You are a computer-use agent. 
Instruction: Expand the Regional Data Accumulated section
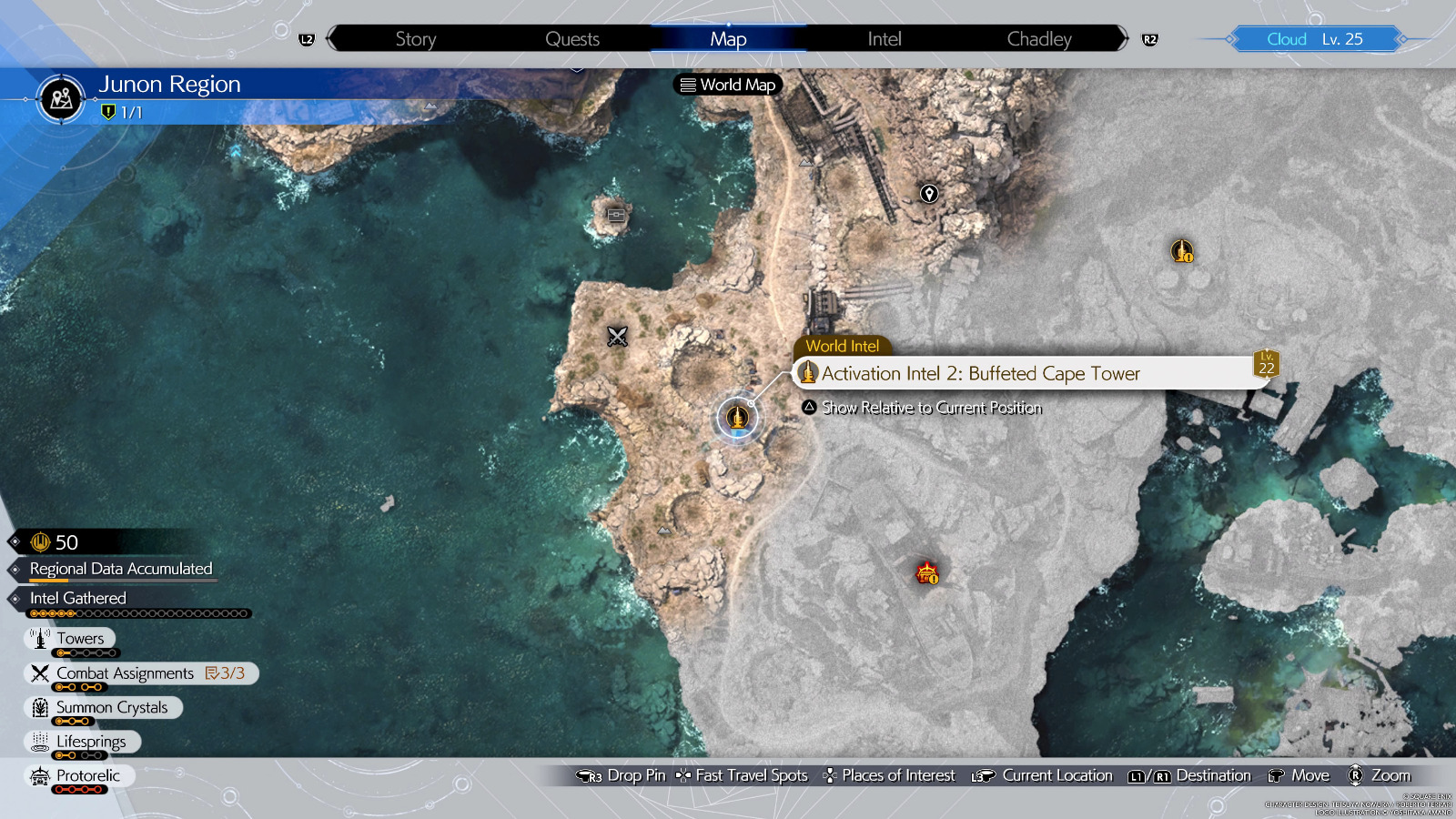[121, 569]
